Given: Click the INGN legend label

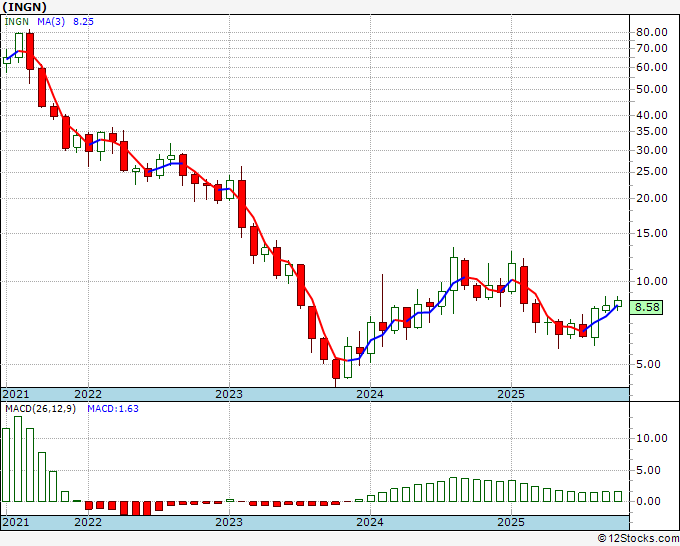Looking at the screenshot, I should 16,22.
